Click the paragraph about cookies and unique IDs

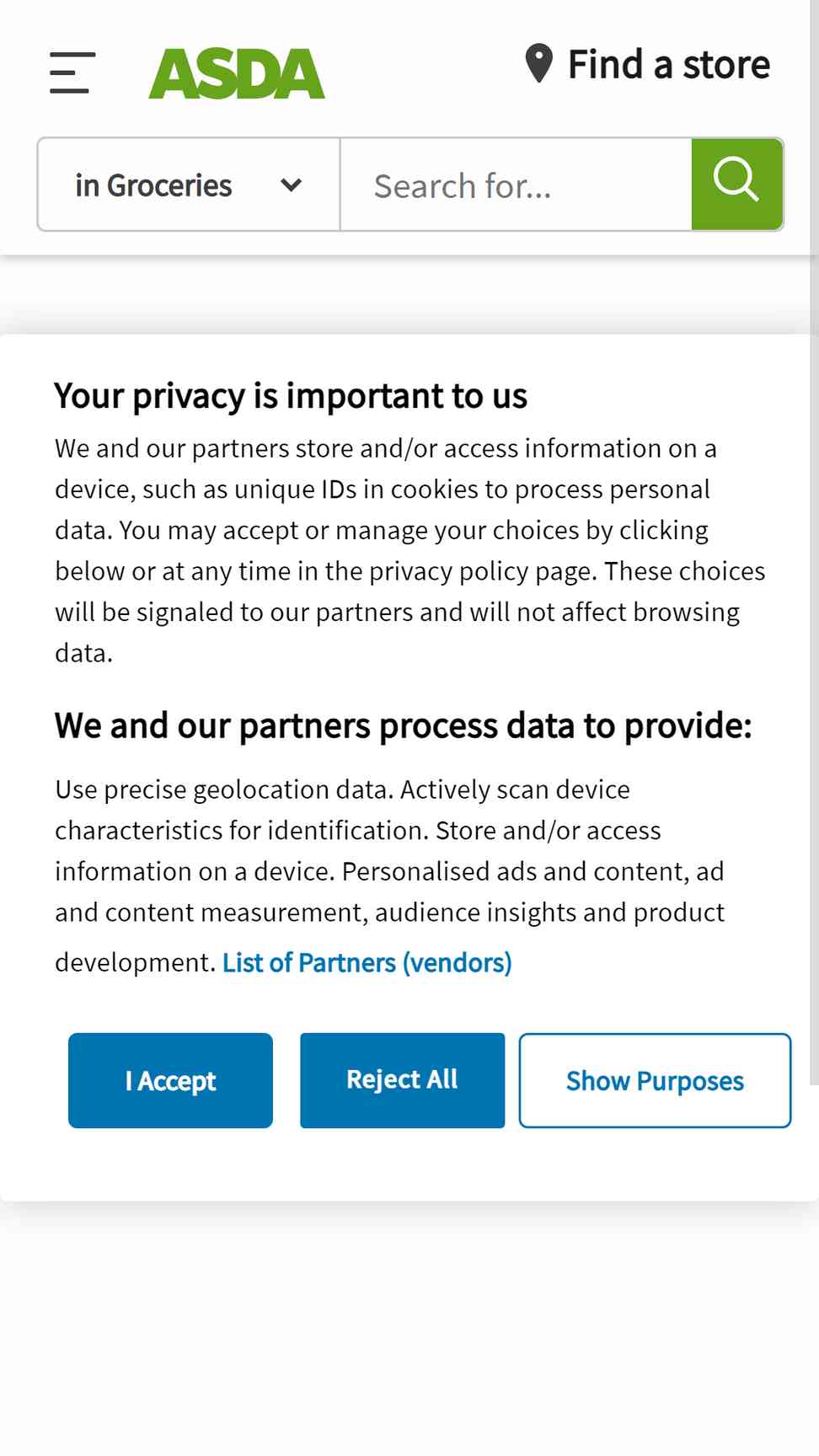click(410, 550)
